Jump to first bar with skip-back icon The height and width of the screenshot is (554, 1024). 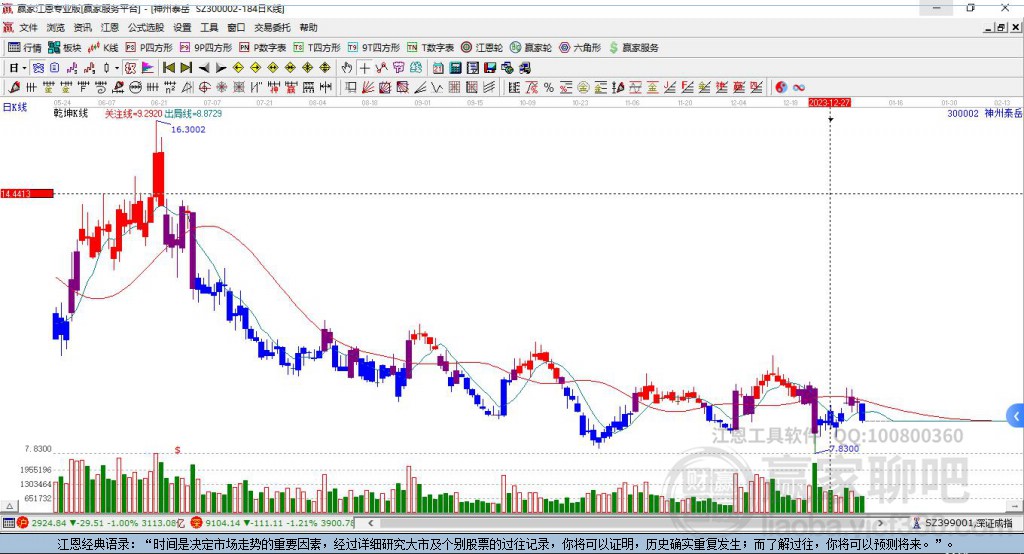point(168,68)
